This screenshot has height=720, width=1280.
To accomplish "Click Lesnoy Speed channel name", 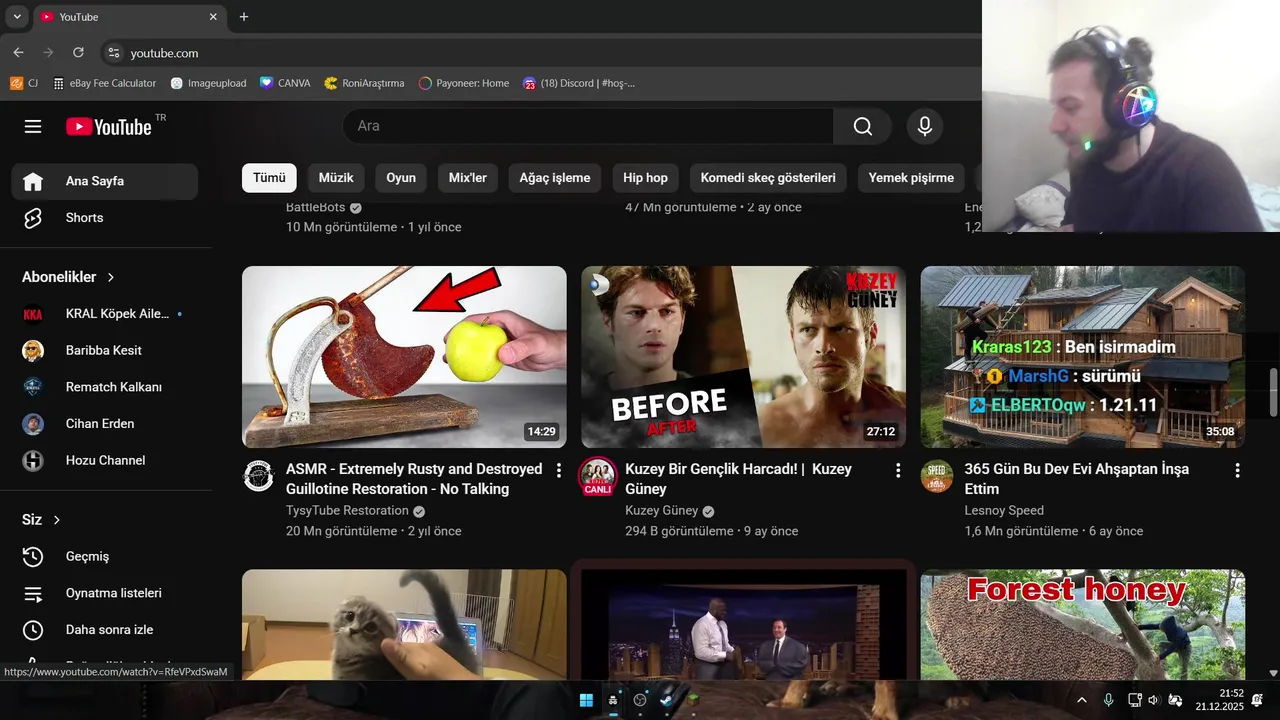I will click(1004, 511).
